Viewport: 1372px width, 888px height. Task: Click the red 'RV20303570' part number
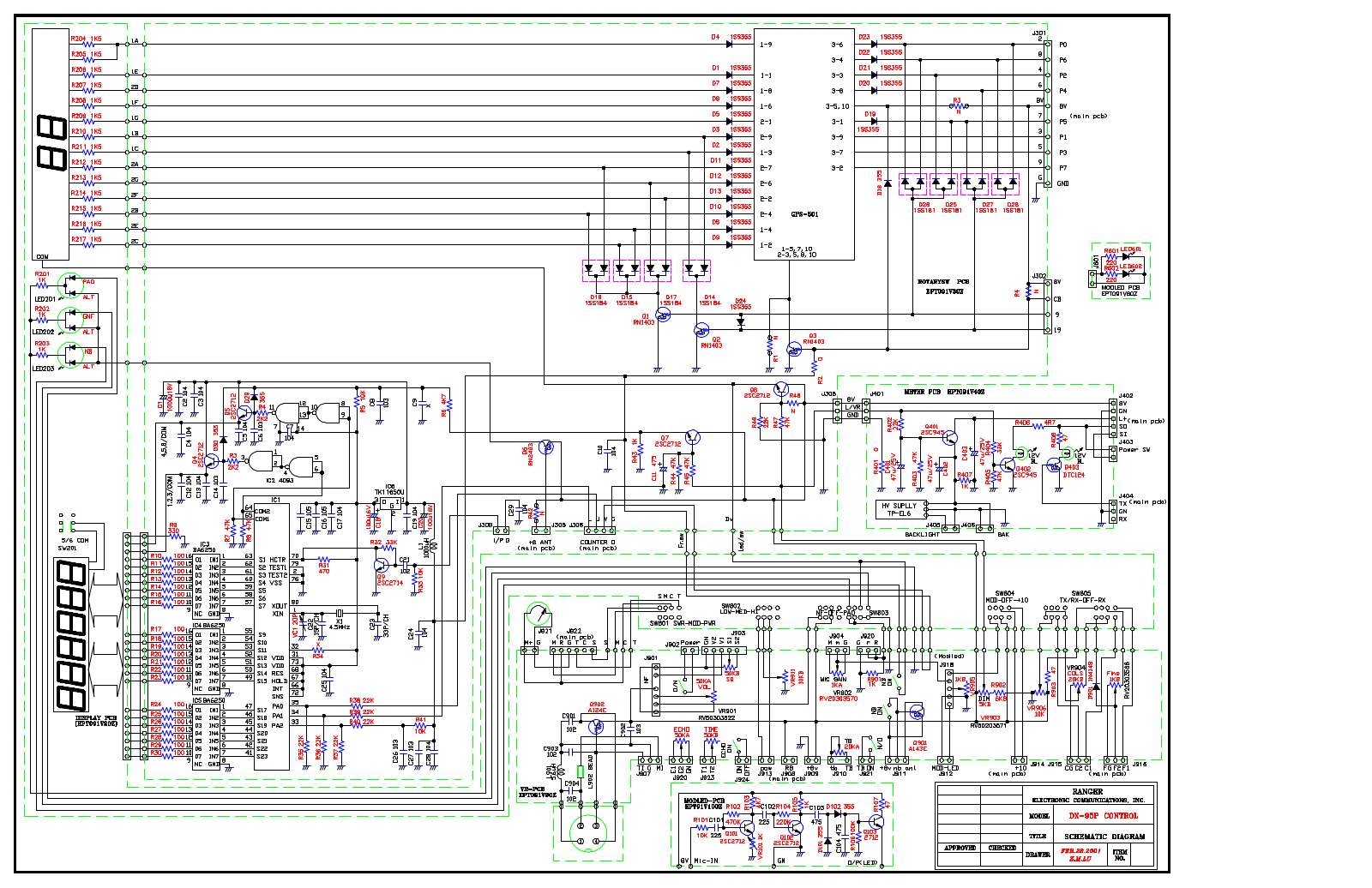(838, 699)
